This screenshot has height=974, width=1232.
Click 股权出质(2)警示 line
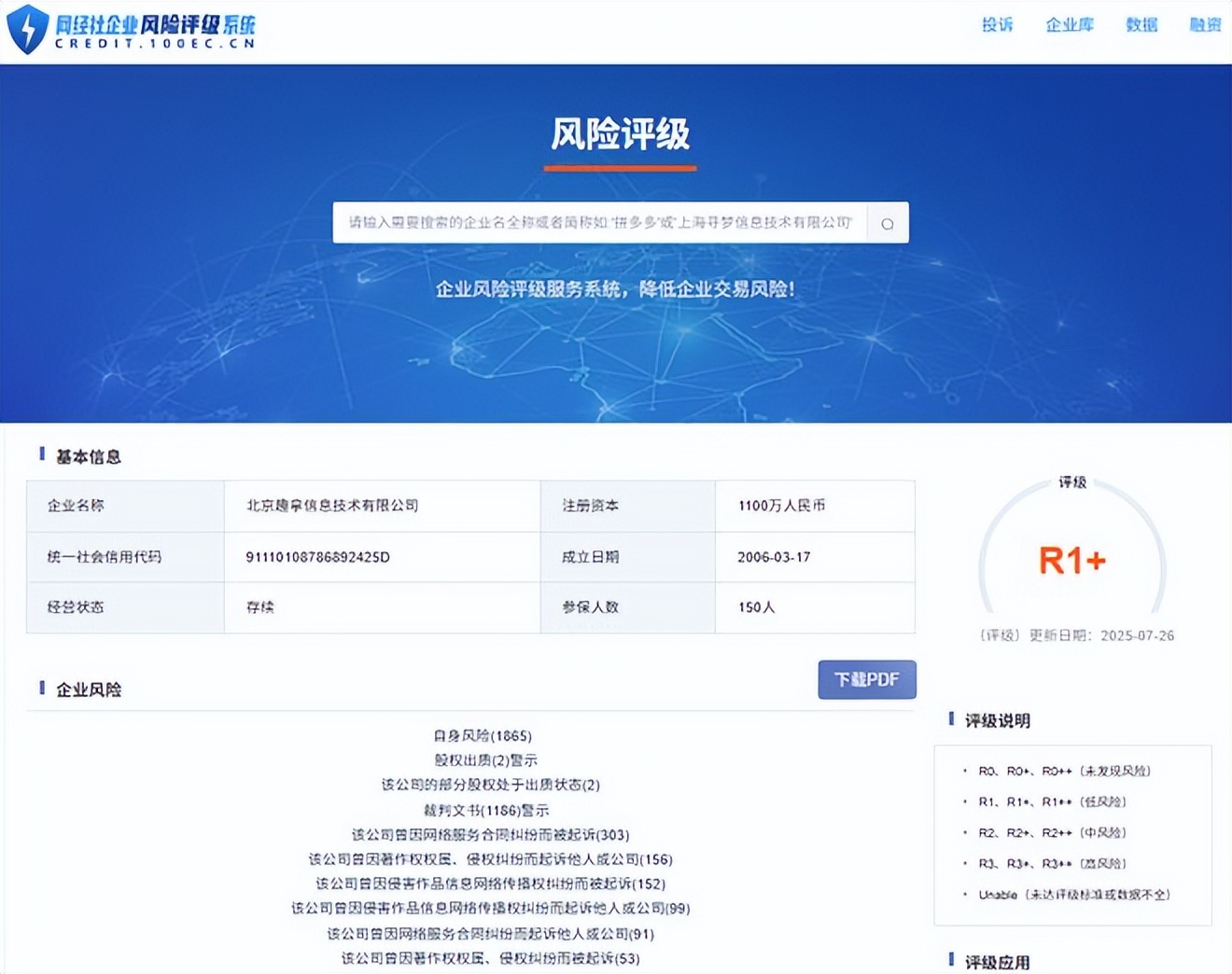click(485, 760)
